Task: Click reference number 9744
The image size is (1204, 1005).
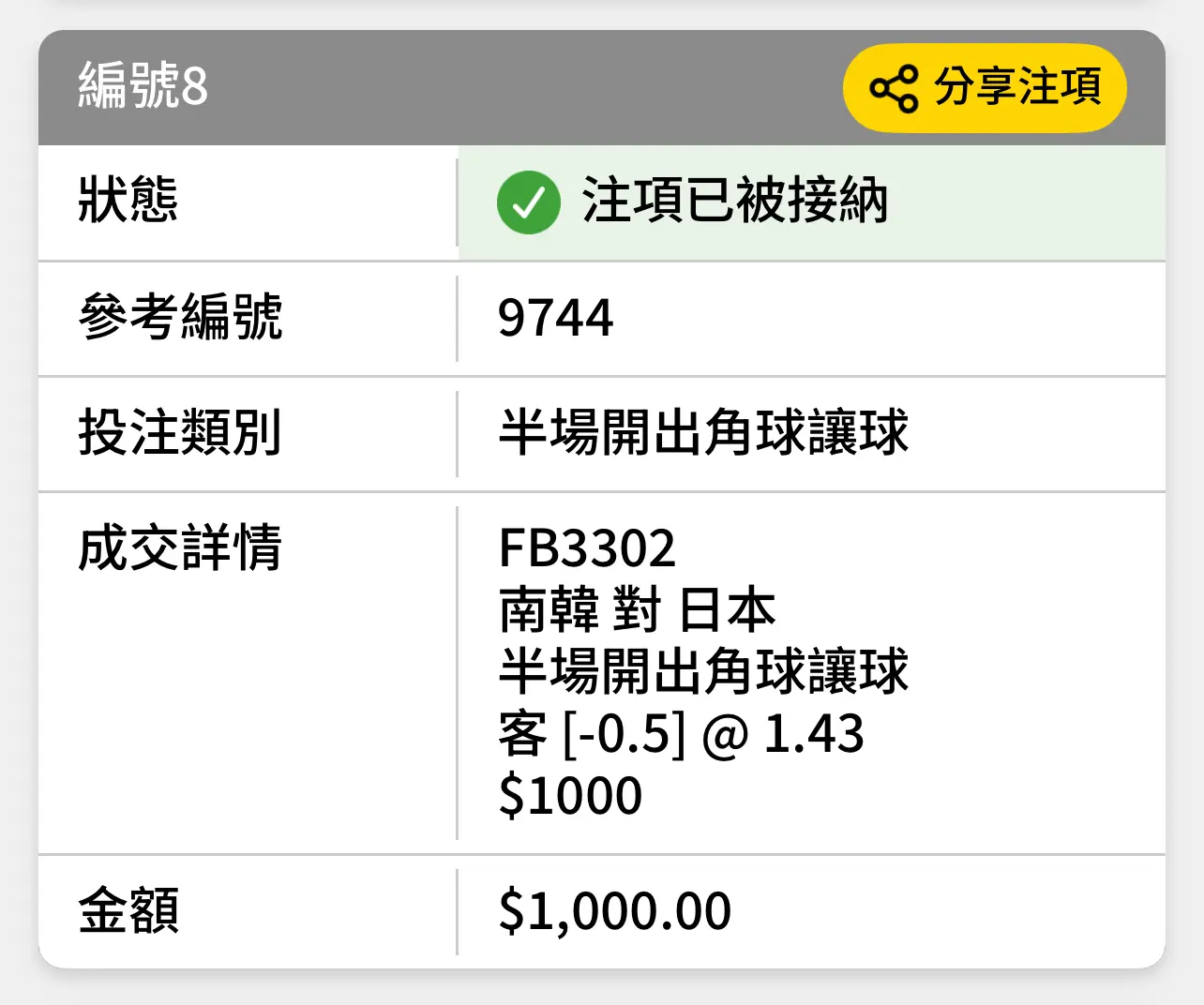Action: coord(555,318)
